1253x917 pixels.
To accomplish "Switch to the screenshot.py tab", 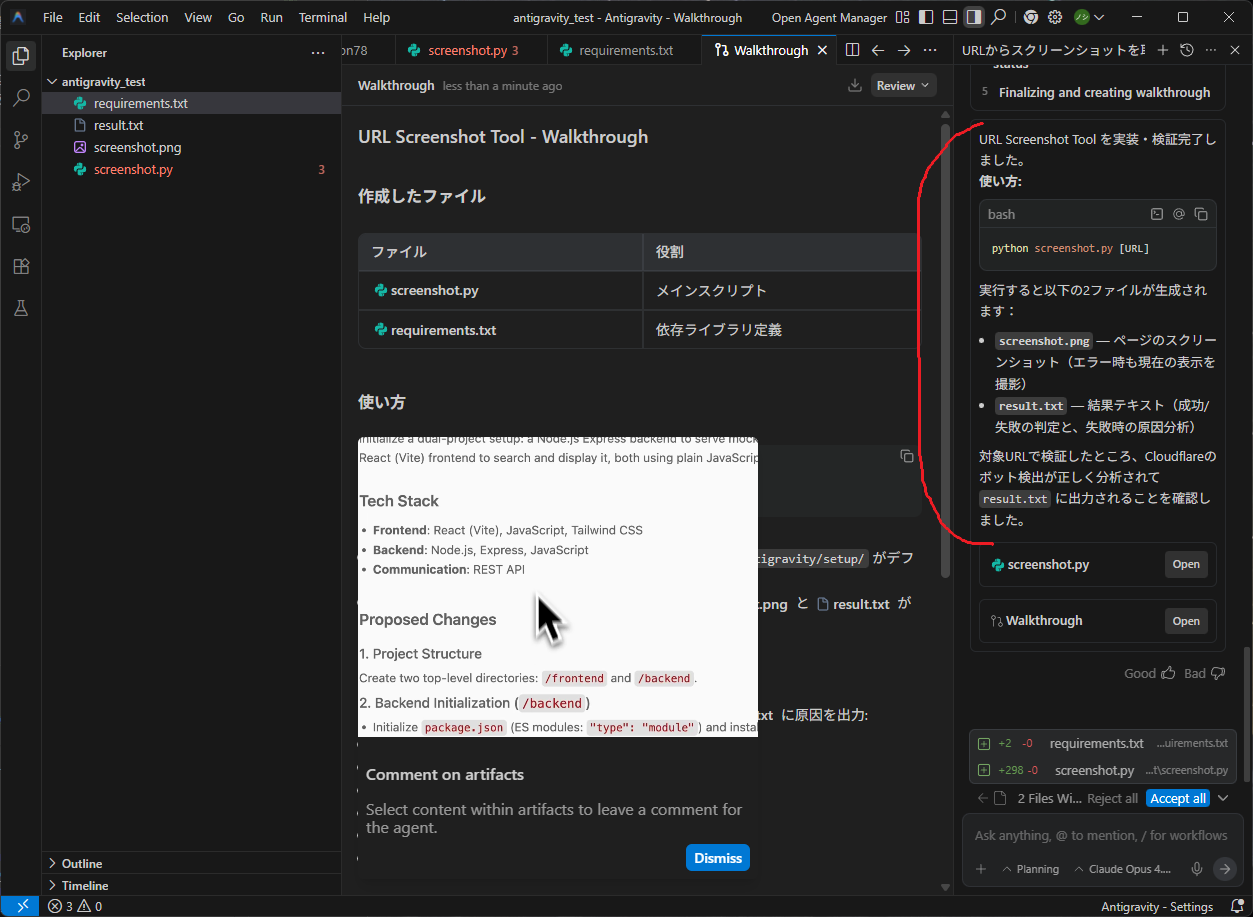I will 471,50.
